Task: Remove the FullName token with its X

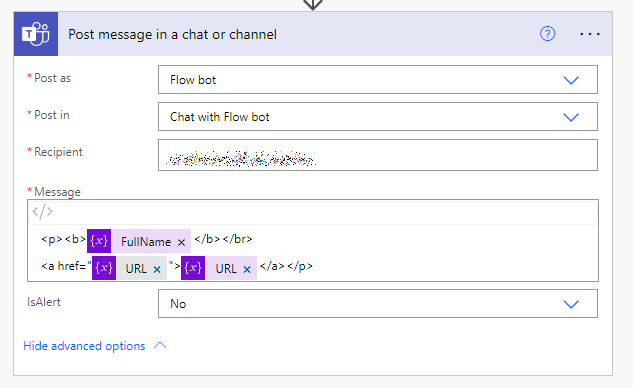Action: pyautogui.click(x=181, y=242)
